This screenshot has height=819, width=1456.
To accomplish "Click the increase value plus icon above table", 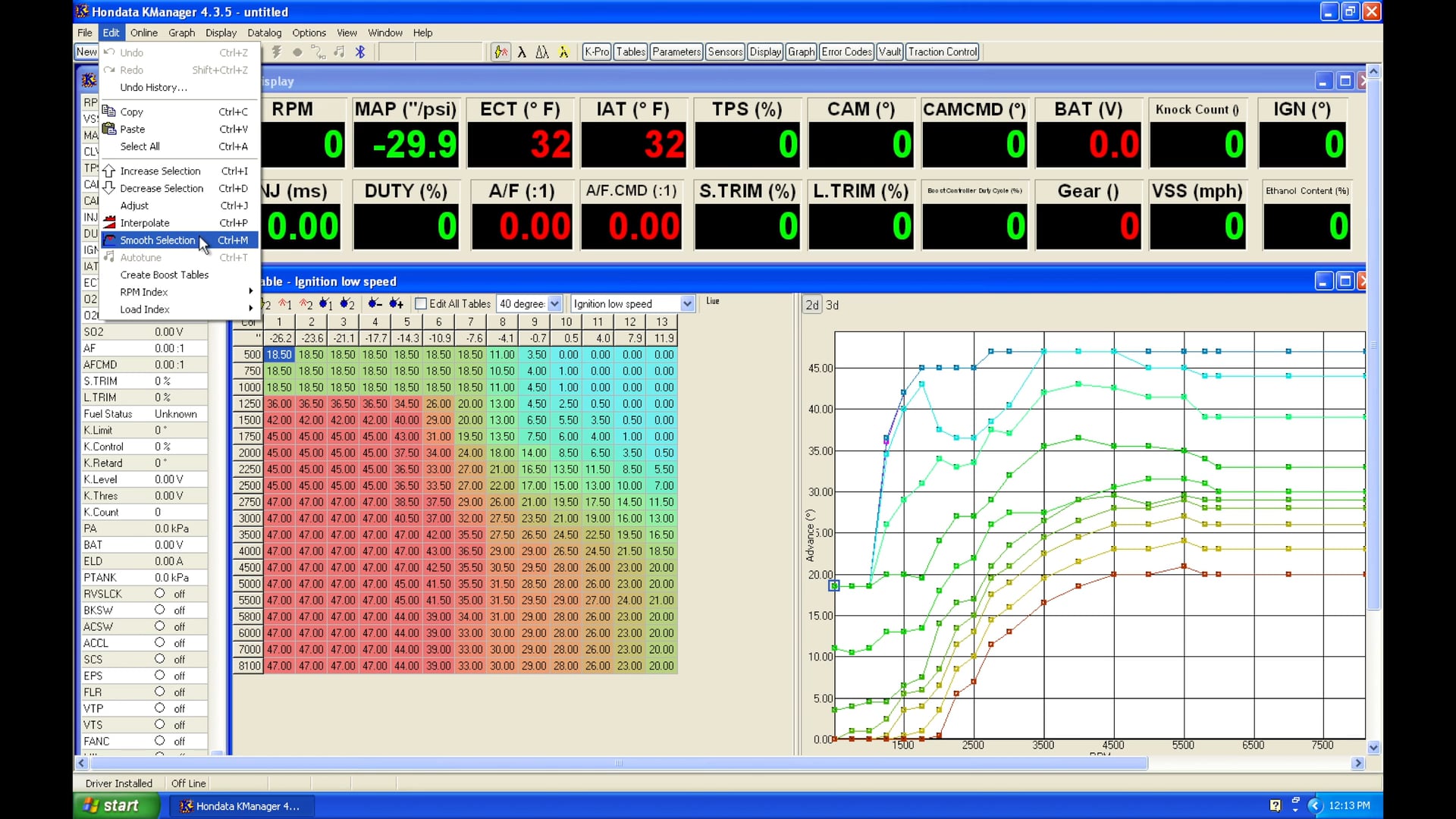I will pos(395,303).
